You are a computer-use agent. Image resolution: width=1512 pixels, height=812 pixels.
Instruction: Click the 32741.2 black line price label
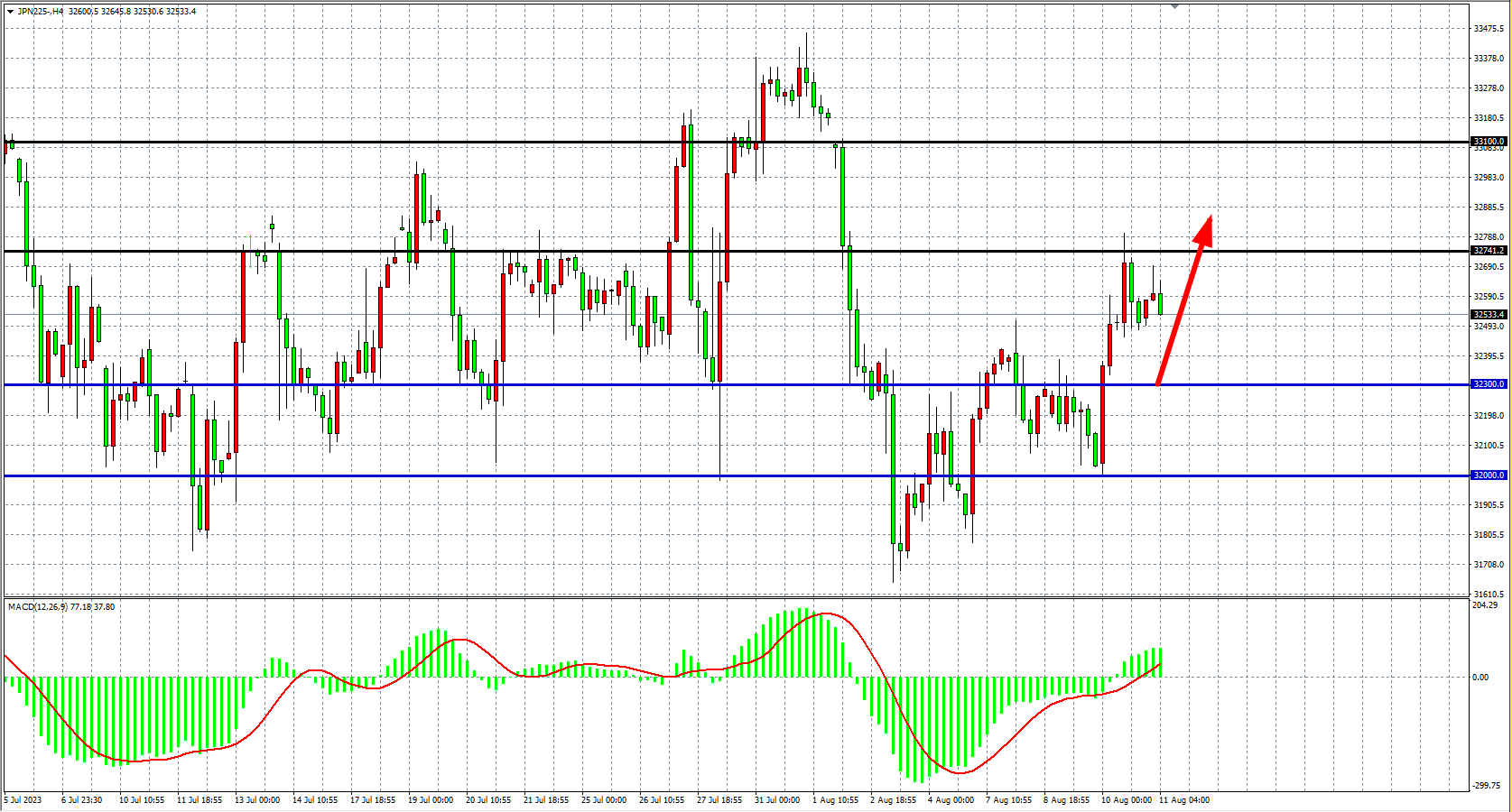[1489, 251]
